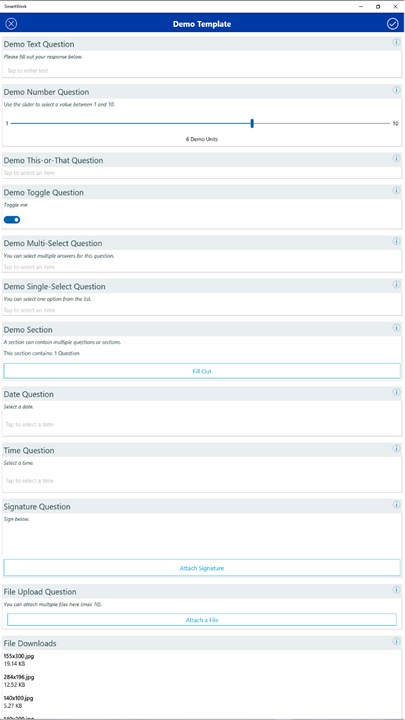Open Demo This-or-That item selector

202,173
